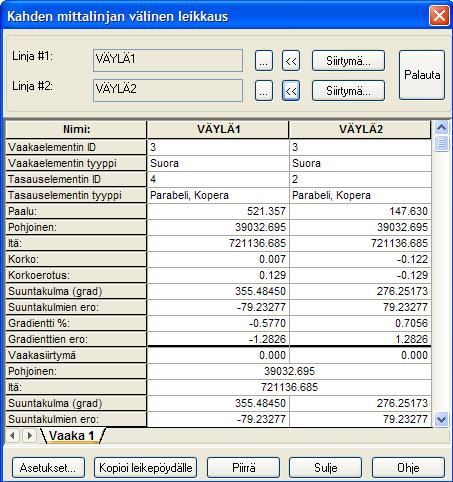Click the scroll up arrow of the table
Image resolution: width=453 pixels, height=482 pixels.
[x=442, y=128]
